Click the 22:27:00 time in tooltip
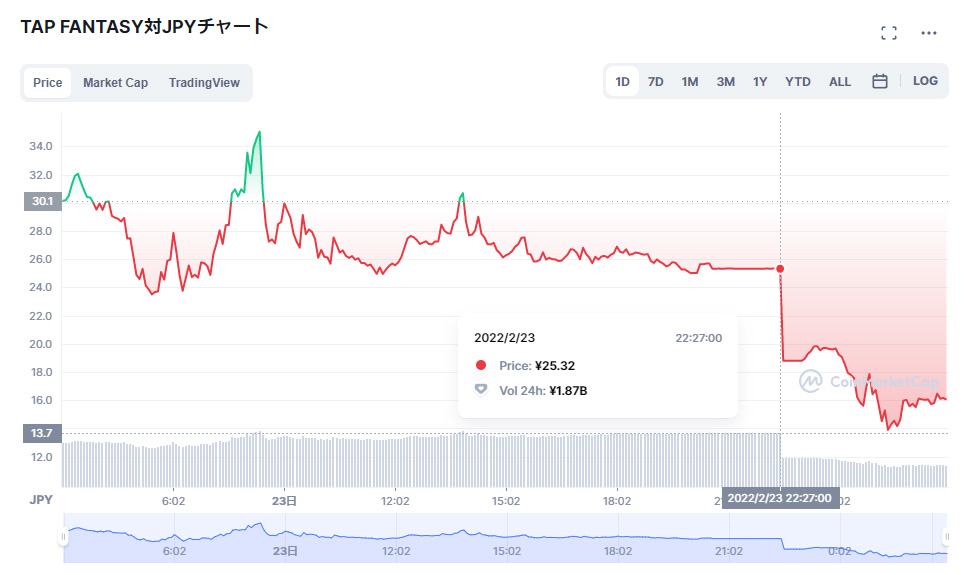The height and width of the screenshot is (575, 967). 698,338
